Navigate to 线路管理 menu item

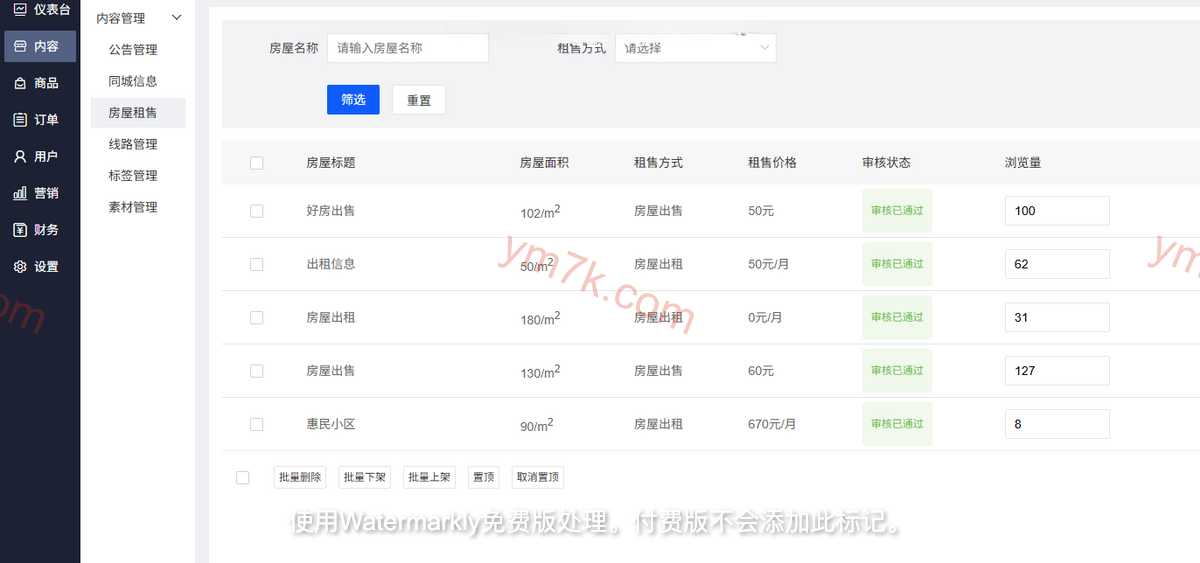pyautogui.click(x=133, y=144)
